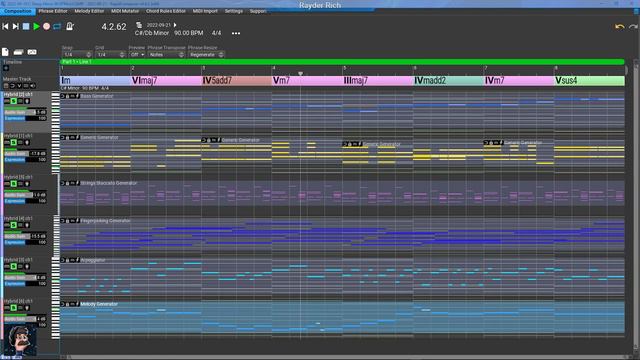Open the Preview Off dropdown
640x360 pixels.
(x=137, y=54)
